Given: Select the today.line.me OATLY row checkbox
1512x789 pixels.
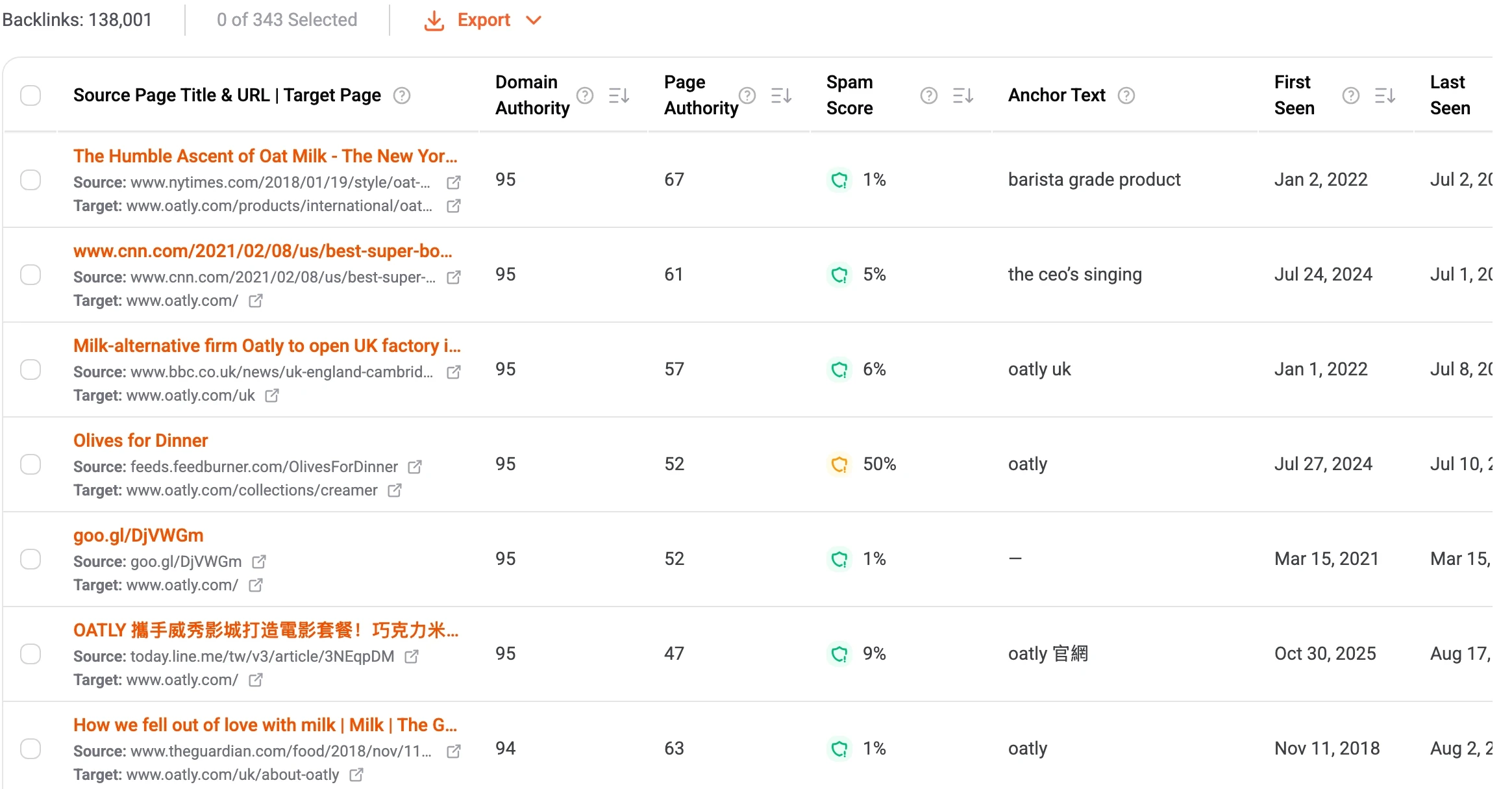Looking at the screenshot, I should 31,654.
